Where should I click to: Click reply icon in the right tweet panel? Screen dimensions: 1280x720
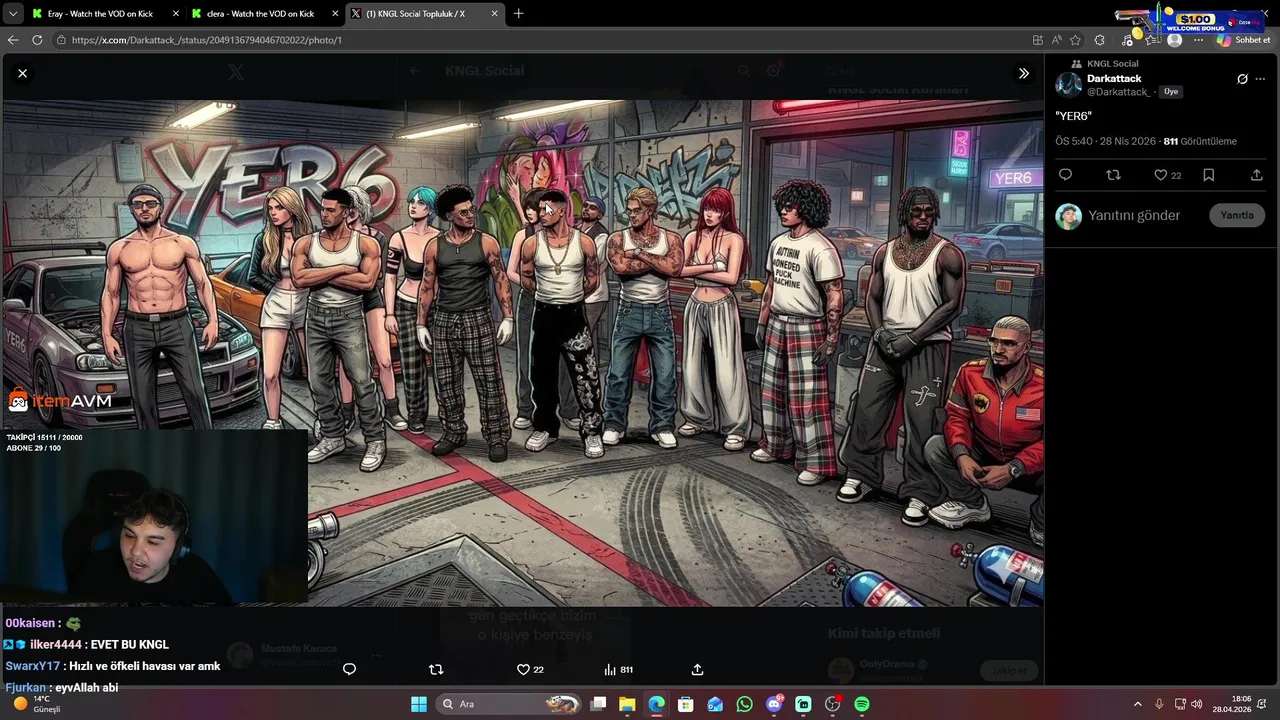tap(1065, 175)
